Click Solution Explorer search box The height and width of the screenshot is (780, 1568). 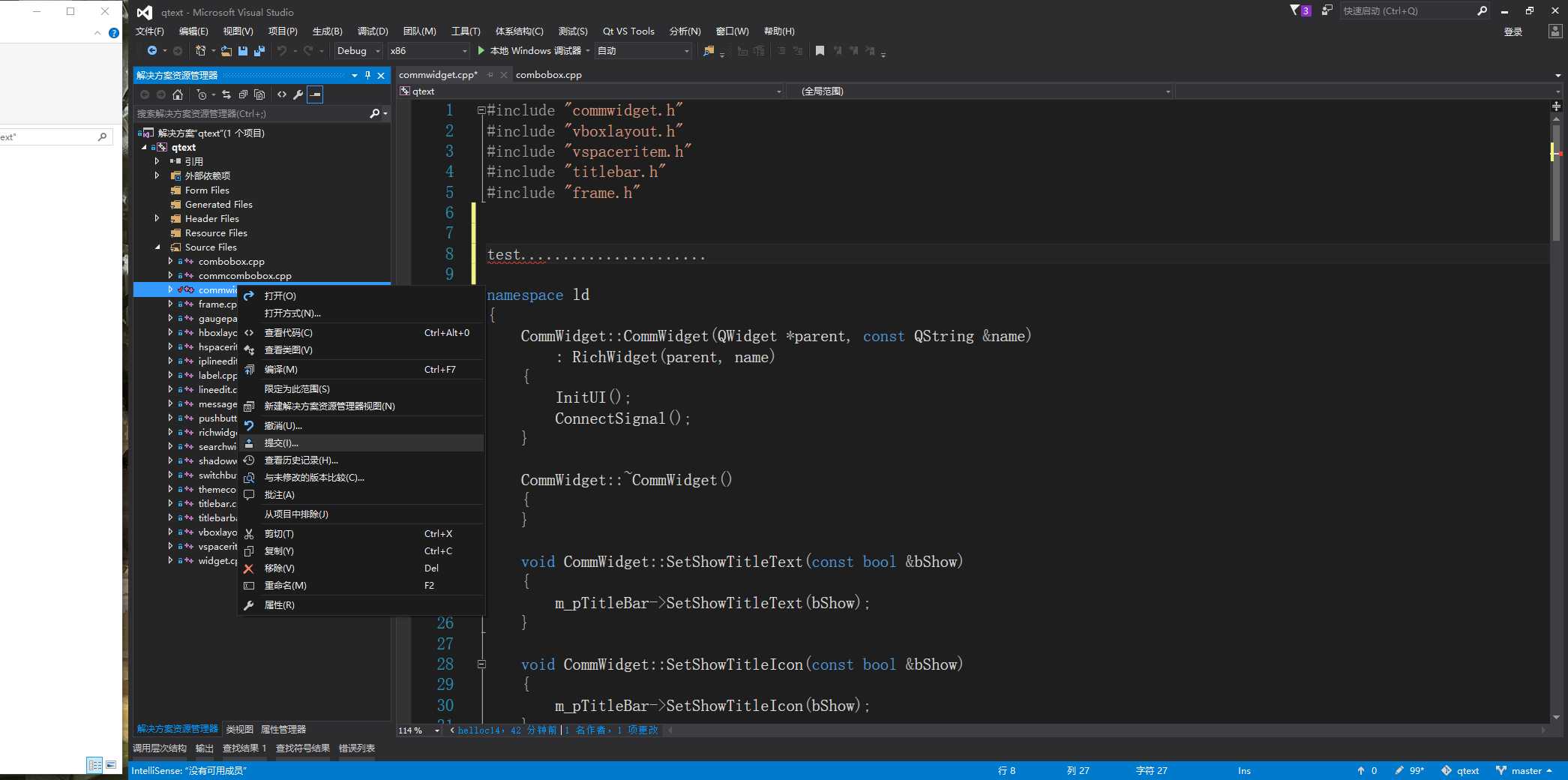click(x=251, y=114)
